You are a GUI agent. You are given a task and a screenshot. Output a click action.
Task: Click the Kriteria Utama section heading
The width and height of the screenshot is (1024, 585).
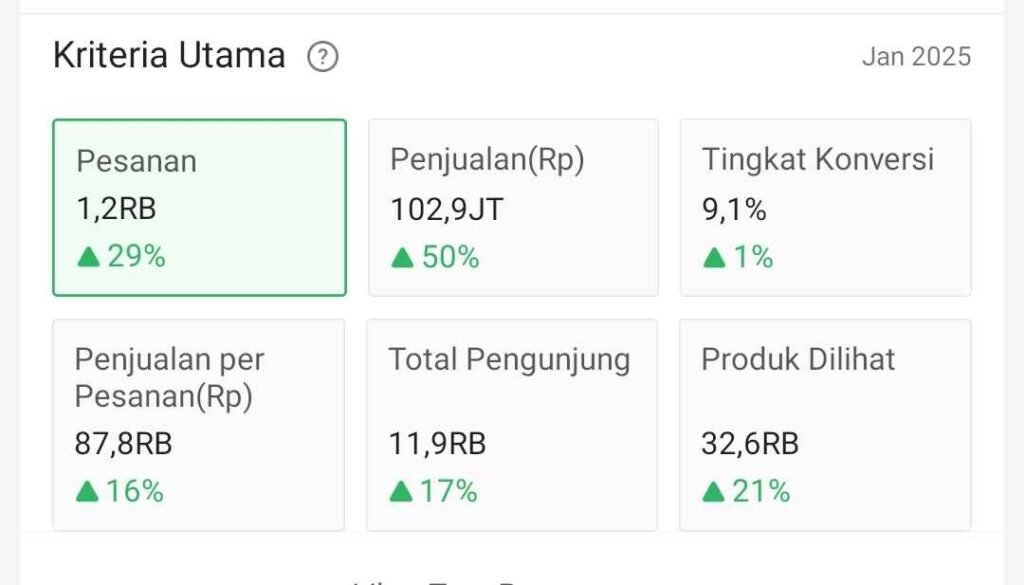[169, 56]
